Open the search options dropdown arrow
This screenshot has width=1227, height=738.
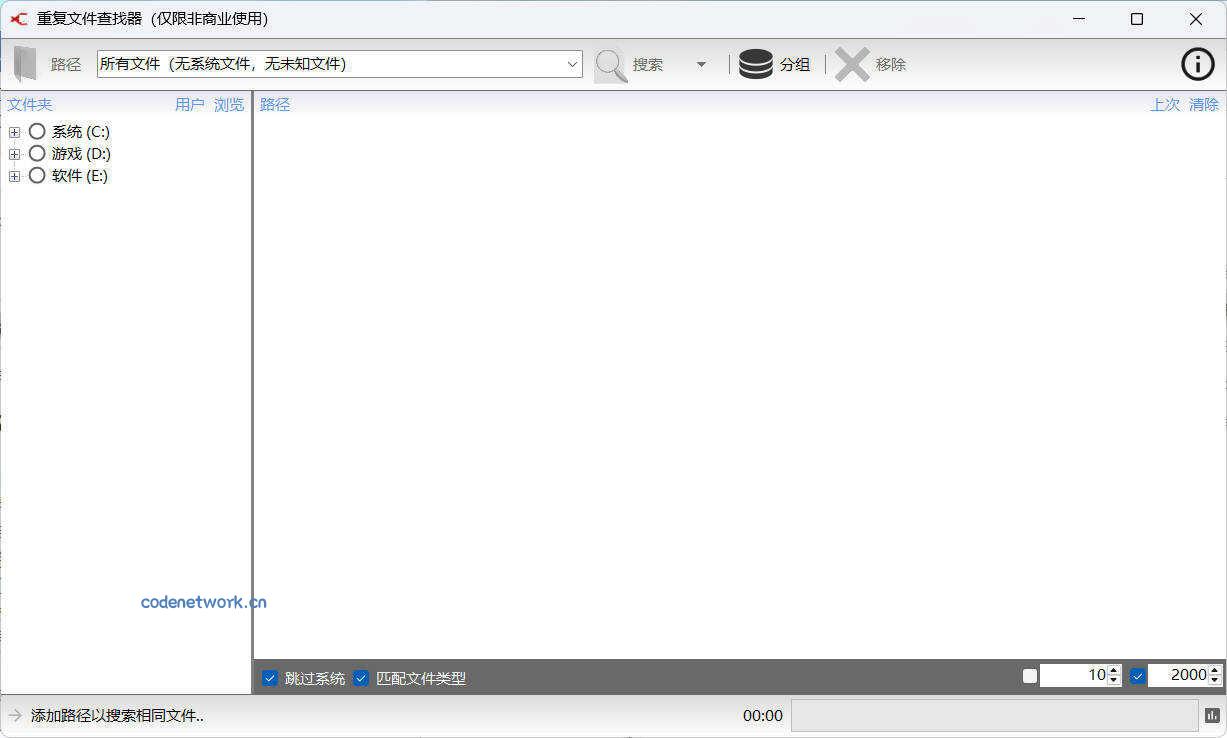coord(701,64)
